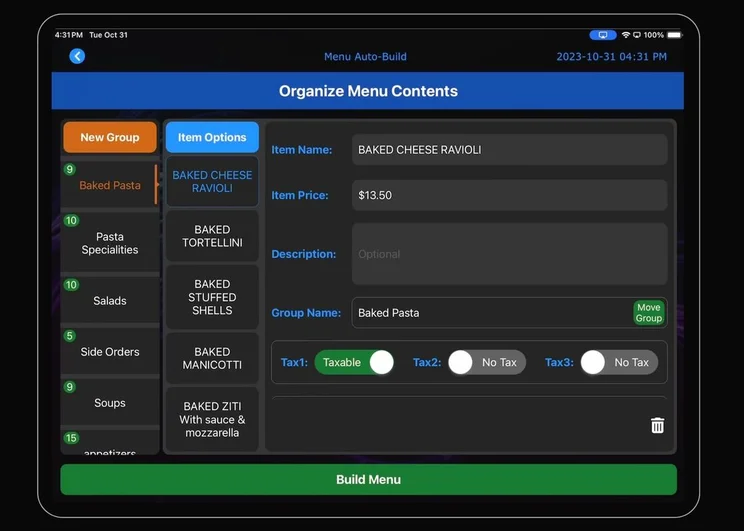The width and height of the screenshot is (744, 531).
Task: Click the Tax2 label
Action: [427, 362]
